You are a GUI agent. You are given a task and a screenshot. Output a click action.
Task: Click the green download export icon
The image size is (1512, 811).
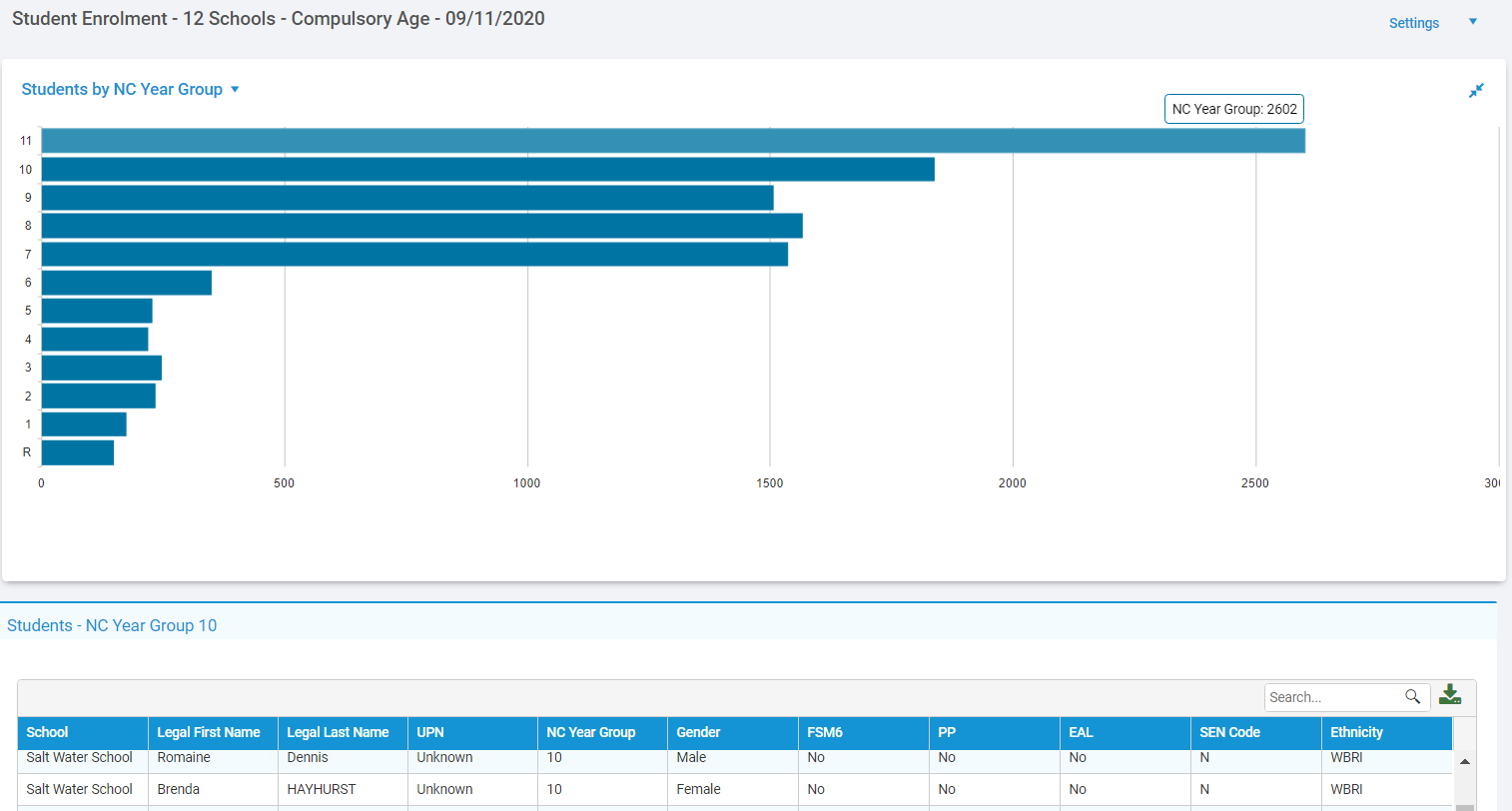[x=1450, y=696]
